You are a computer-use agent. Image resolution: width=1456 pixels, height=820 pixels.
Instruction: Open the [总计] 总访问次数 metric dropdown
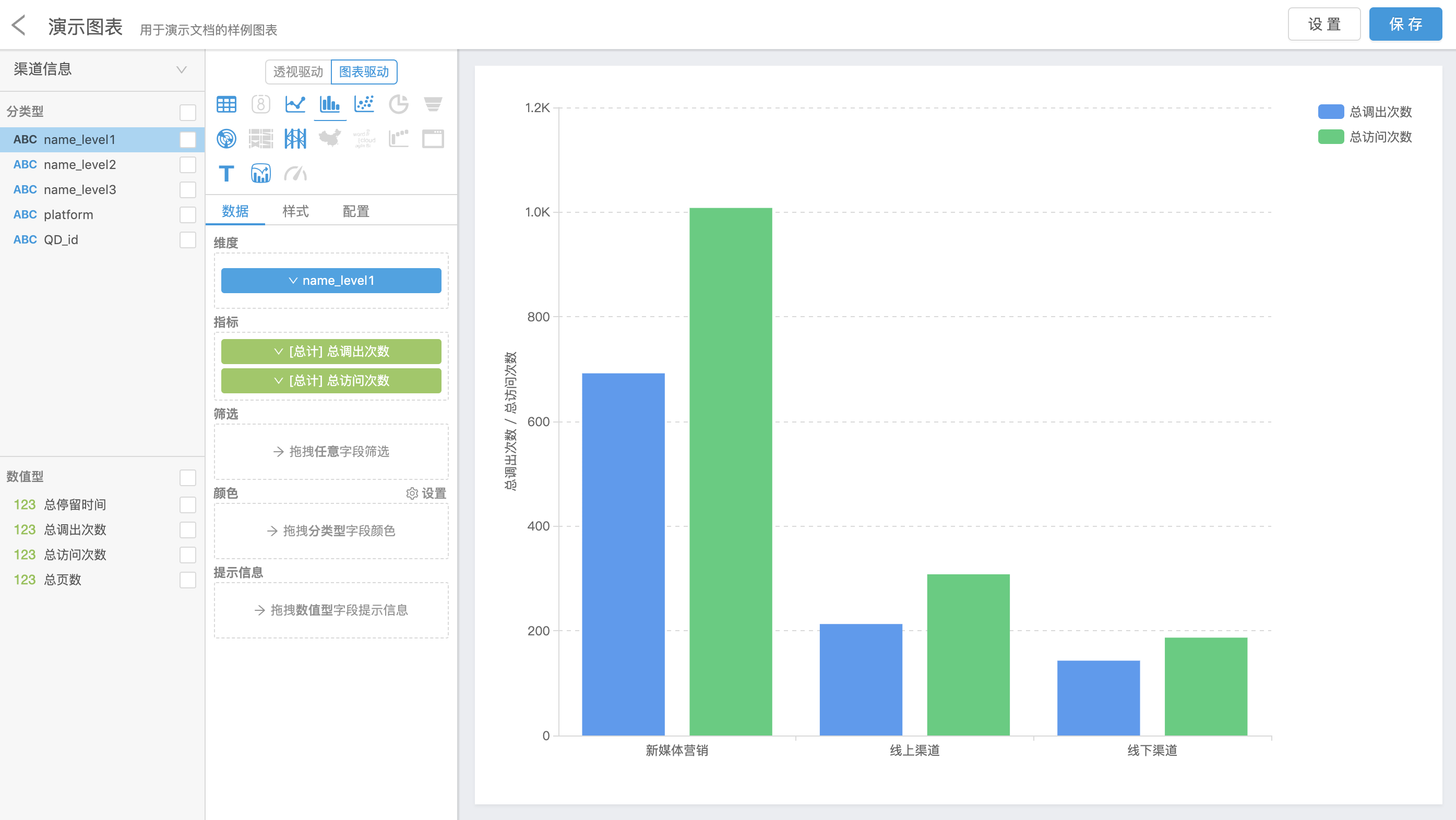click(x=278, y=381)
